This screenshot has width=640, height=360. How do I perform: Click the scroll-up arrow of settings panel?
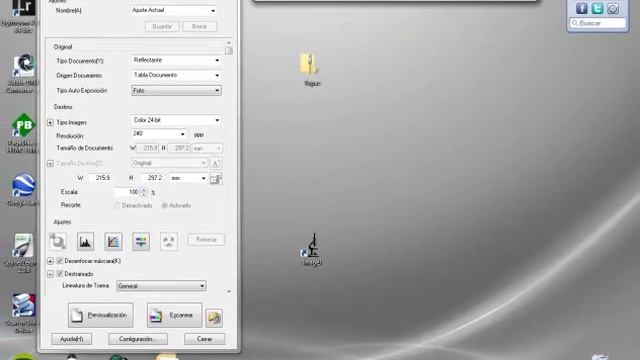pyautogui.click(x=229, y=42)
